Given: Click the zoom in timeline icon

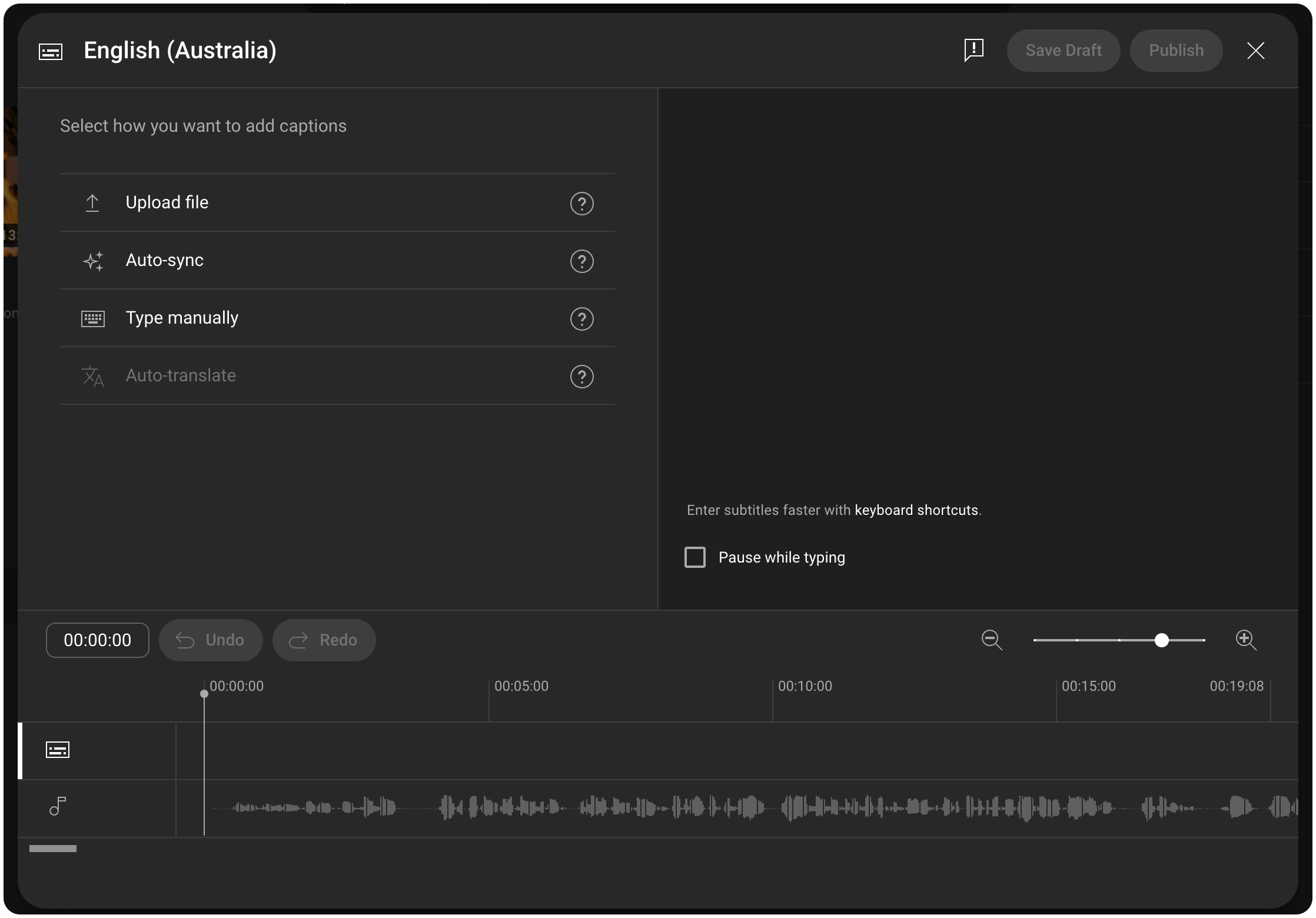Looking at the screenshot, I should (x=1245, y=640).
